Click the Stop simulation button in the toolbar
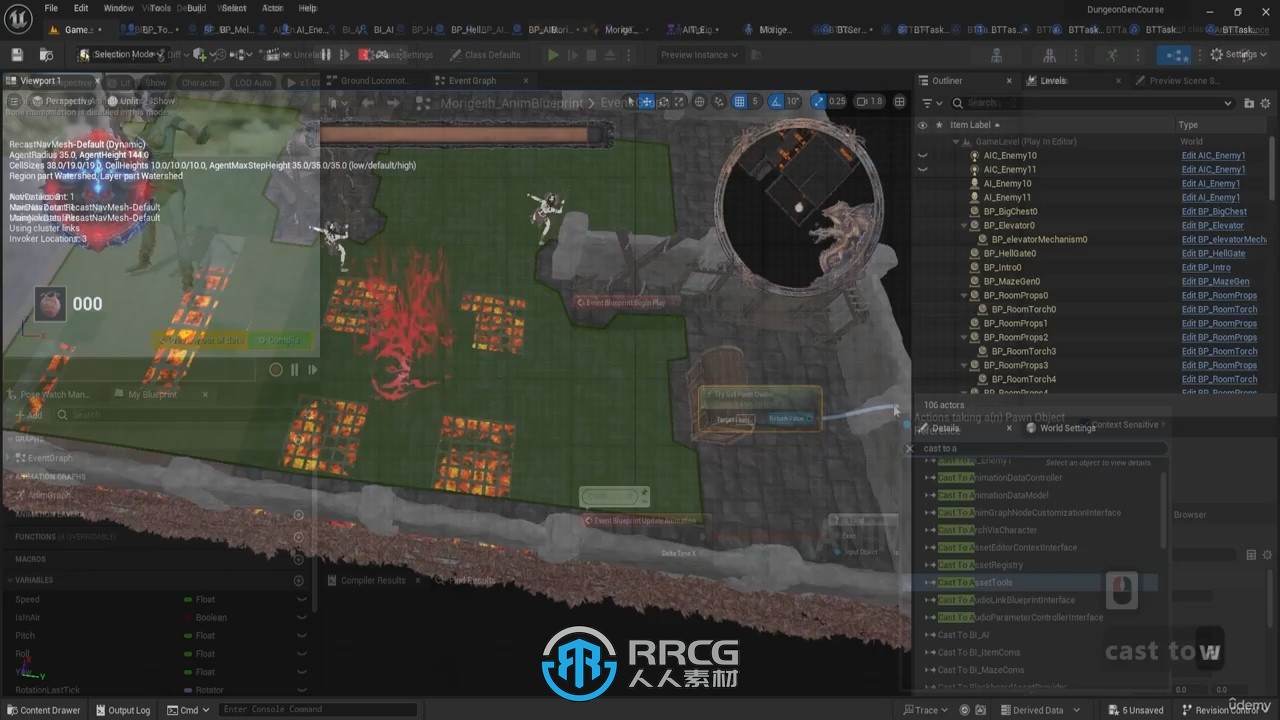Screen dimensions: 1280x720 pyautogui.click(x=591, y=55)
